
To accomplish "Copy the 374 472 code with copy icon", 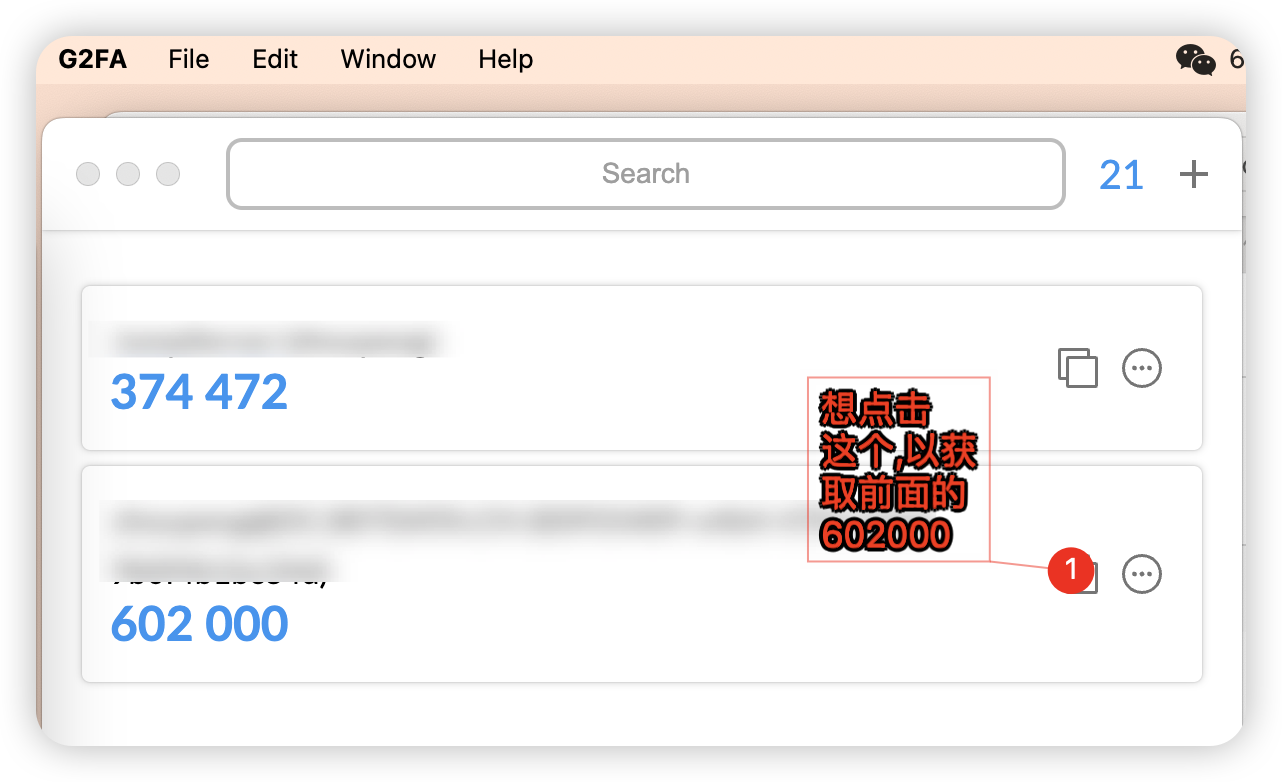I will (x=1078, y=368).
